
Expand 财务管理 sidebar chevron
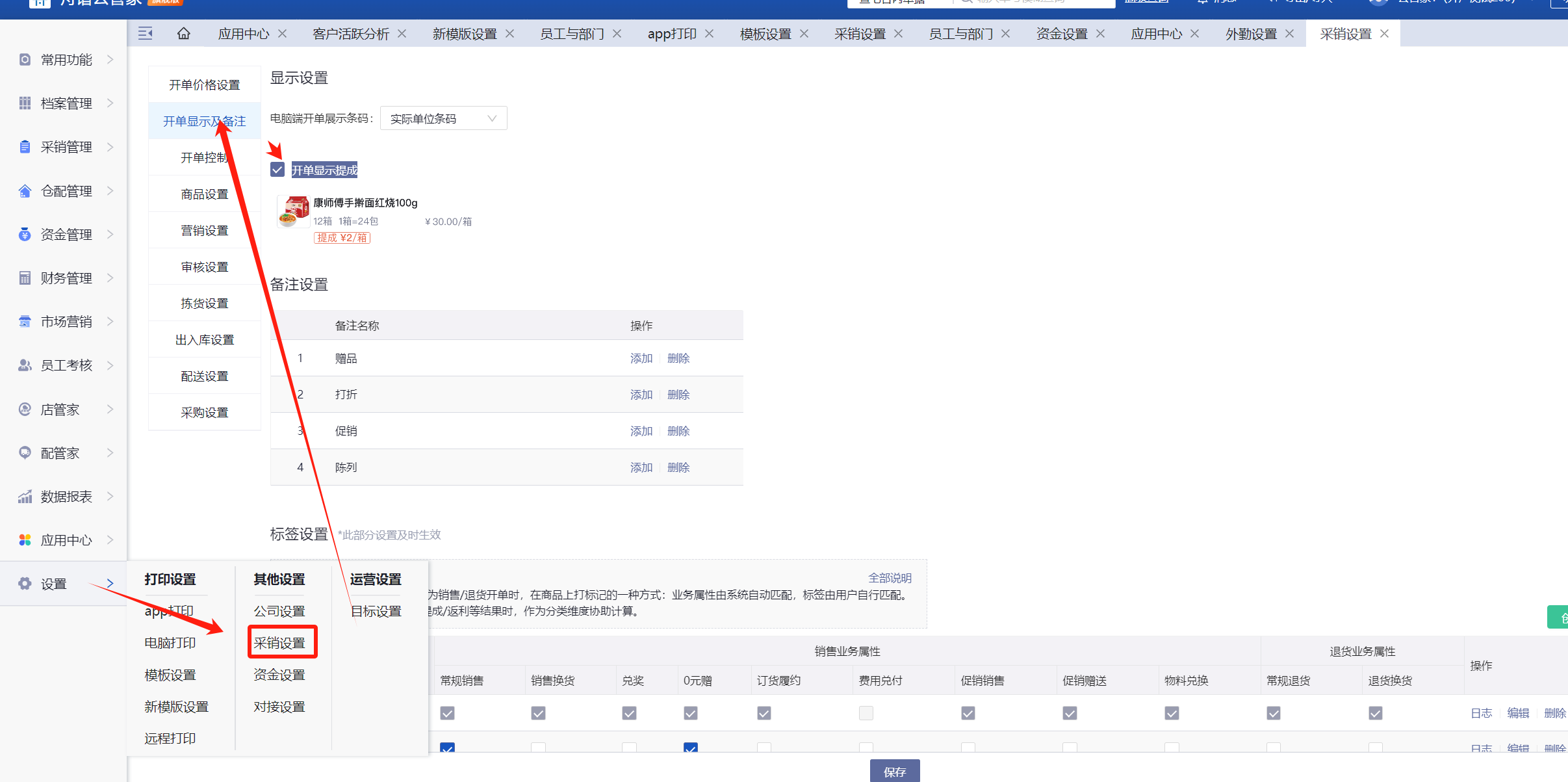click(x=110, y=278)
